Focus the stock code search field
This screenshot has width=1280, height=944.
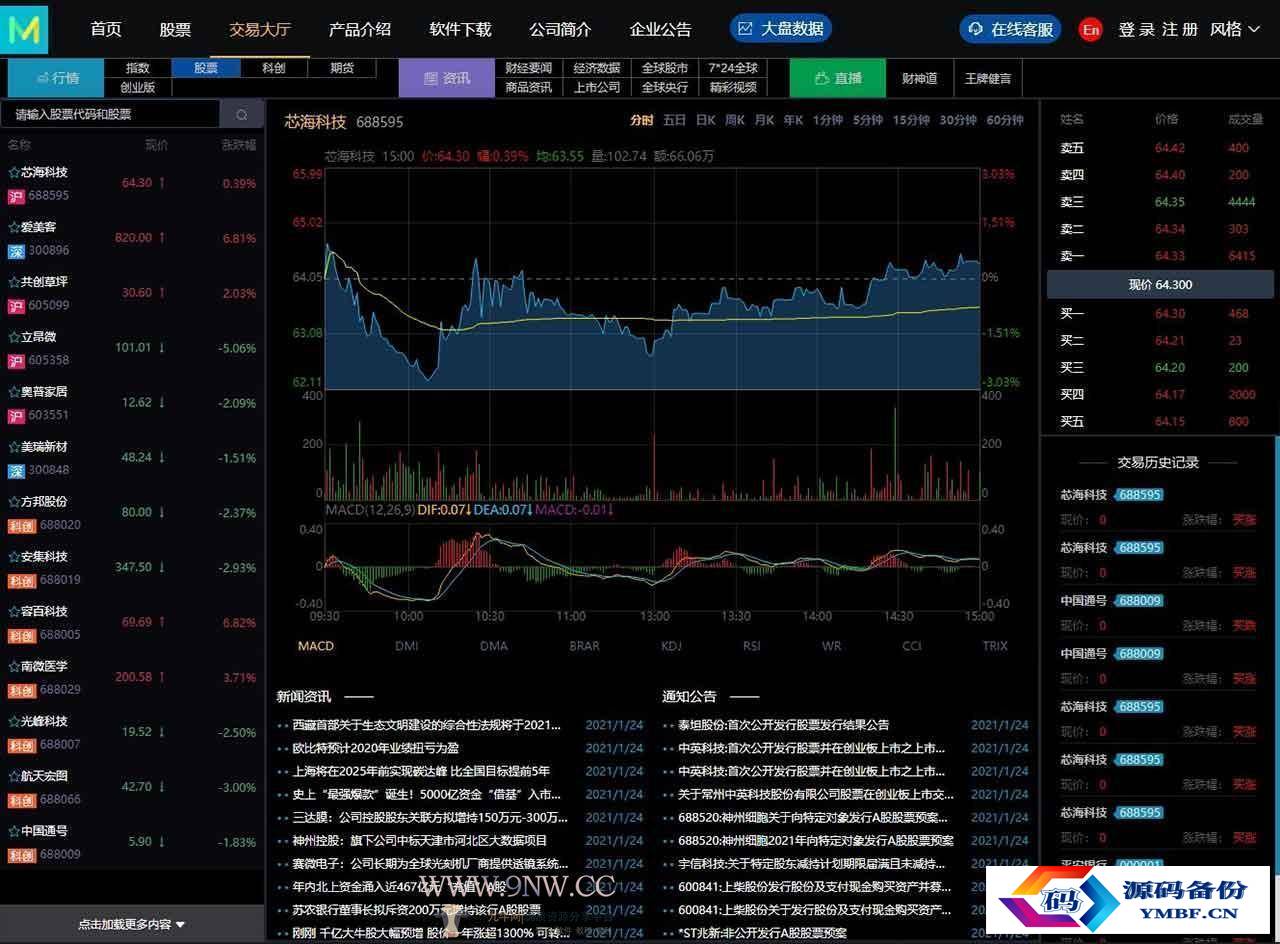pos(111,115)
